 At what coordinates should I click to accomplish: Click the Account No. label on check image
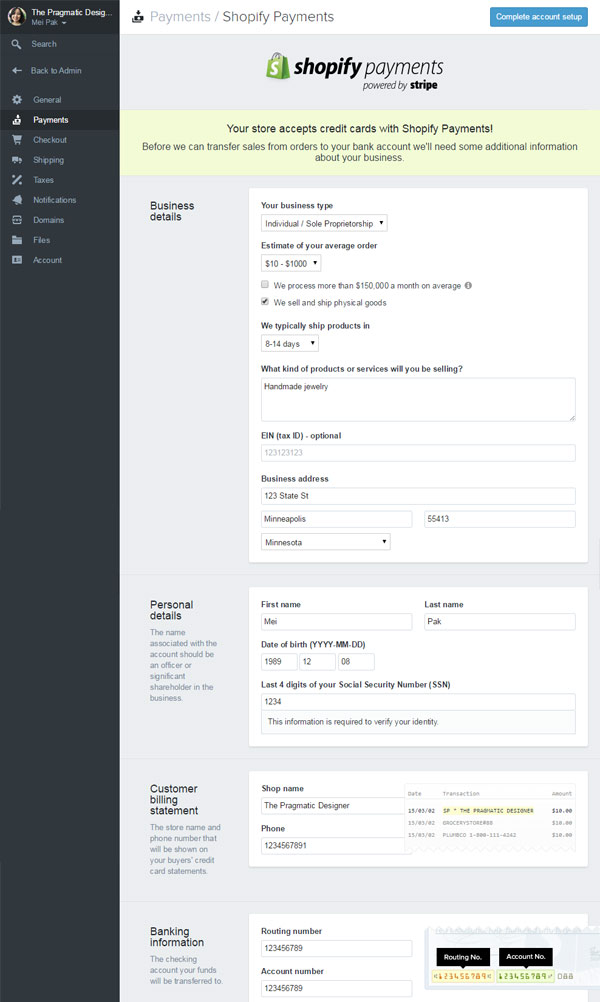[x=525, y=957]
